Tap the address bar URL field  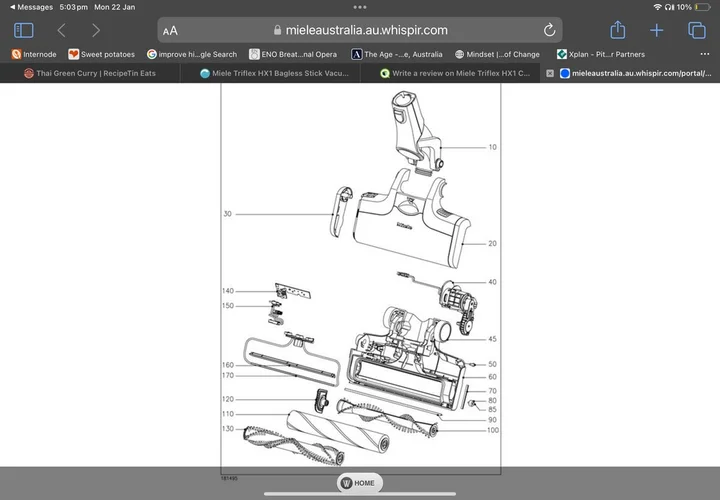coord(360,30)
